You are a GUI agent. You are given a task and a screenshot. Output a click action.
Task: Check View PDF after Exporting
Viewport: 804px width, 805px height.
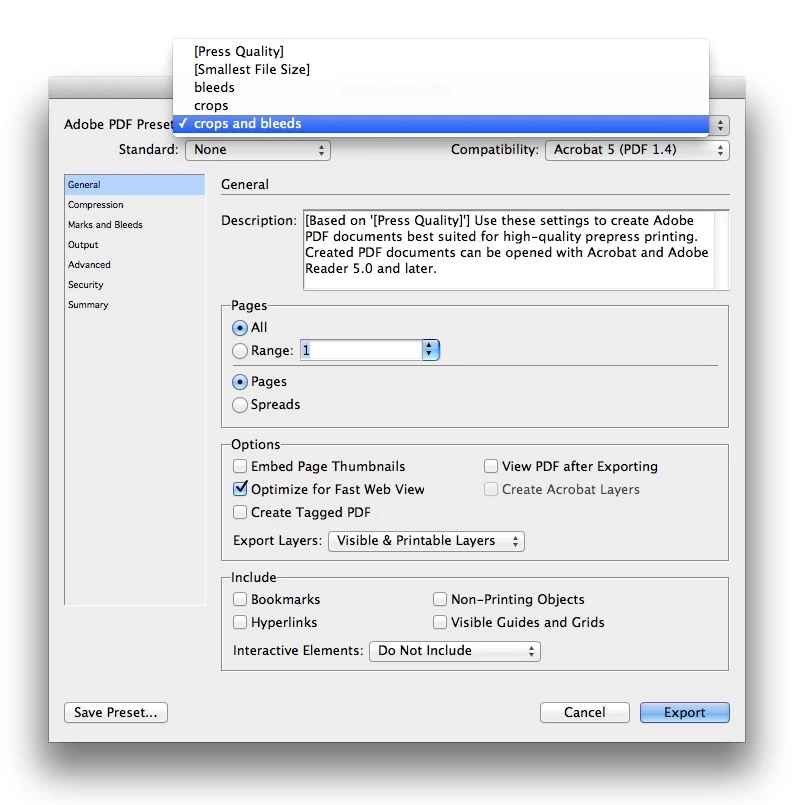[491, 466]
